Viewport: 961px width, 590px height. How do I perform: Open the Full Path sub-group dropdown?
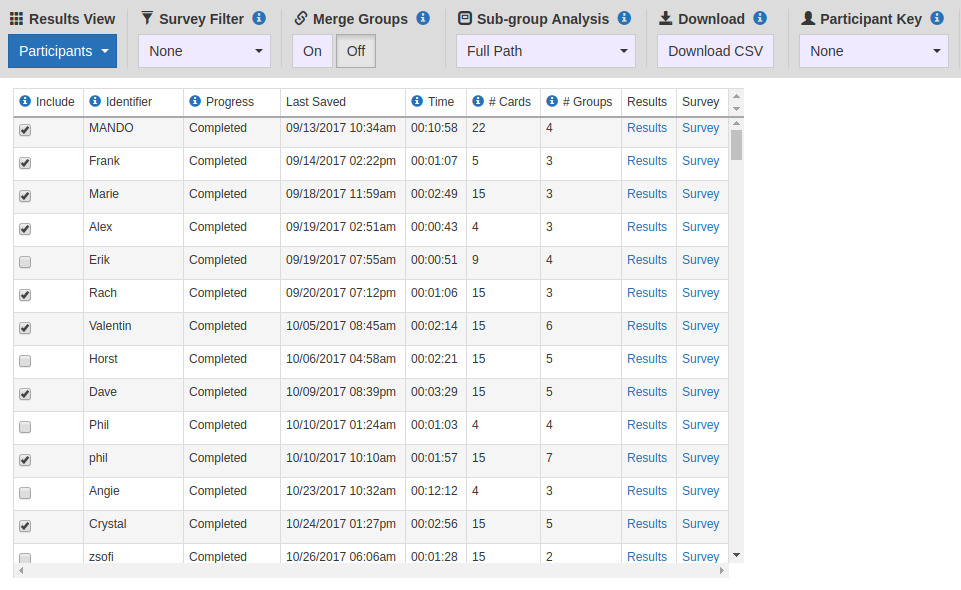click(x=545, y=51)
